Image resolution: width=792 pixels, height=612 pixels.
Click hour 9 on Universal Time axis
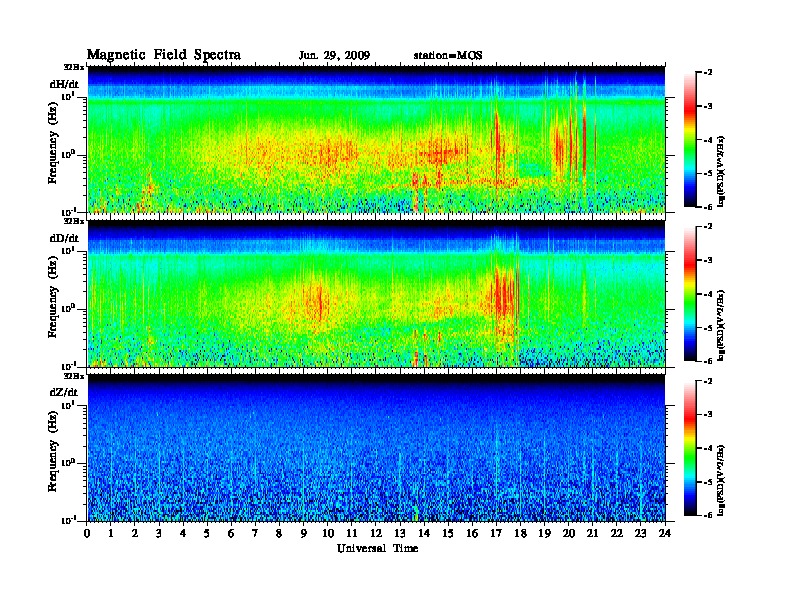[x=304, y=534]
